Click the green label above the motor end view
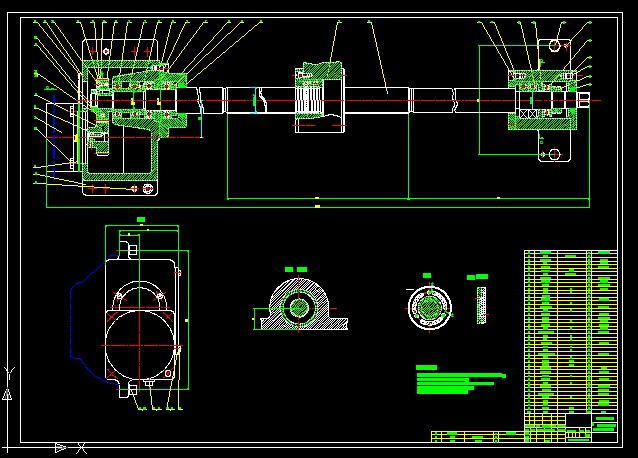Image resolution: width=638 pixels, height=458 pixels. point(140,218)
